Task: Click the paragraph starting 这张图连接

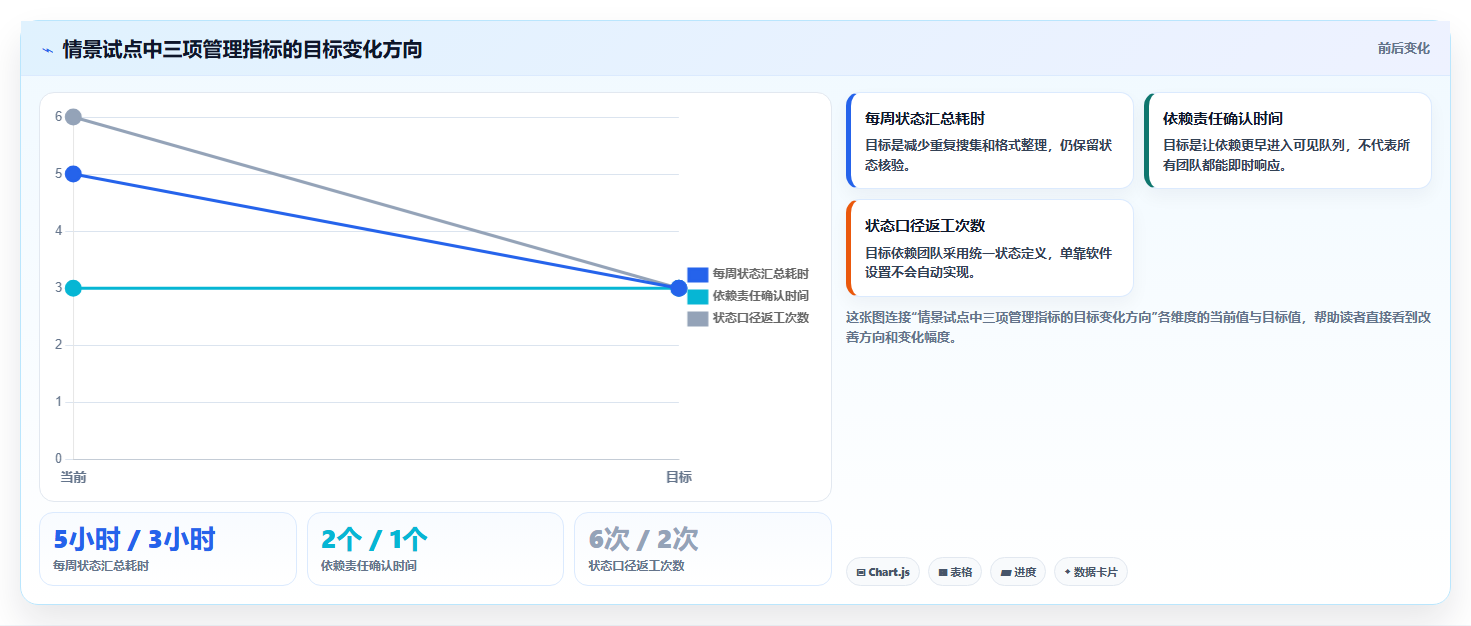Action: point(1138,327)
